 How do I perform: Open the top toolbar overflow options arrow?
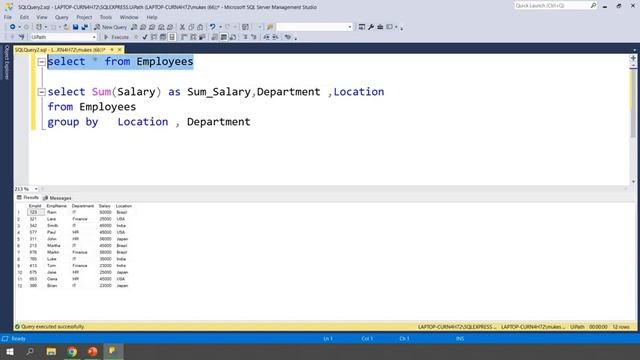pos(402,28)
